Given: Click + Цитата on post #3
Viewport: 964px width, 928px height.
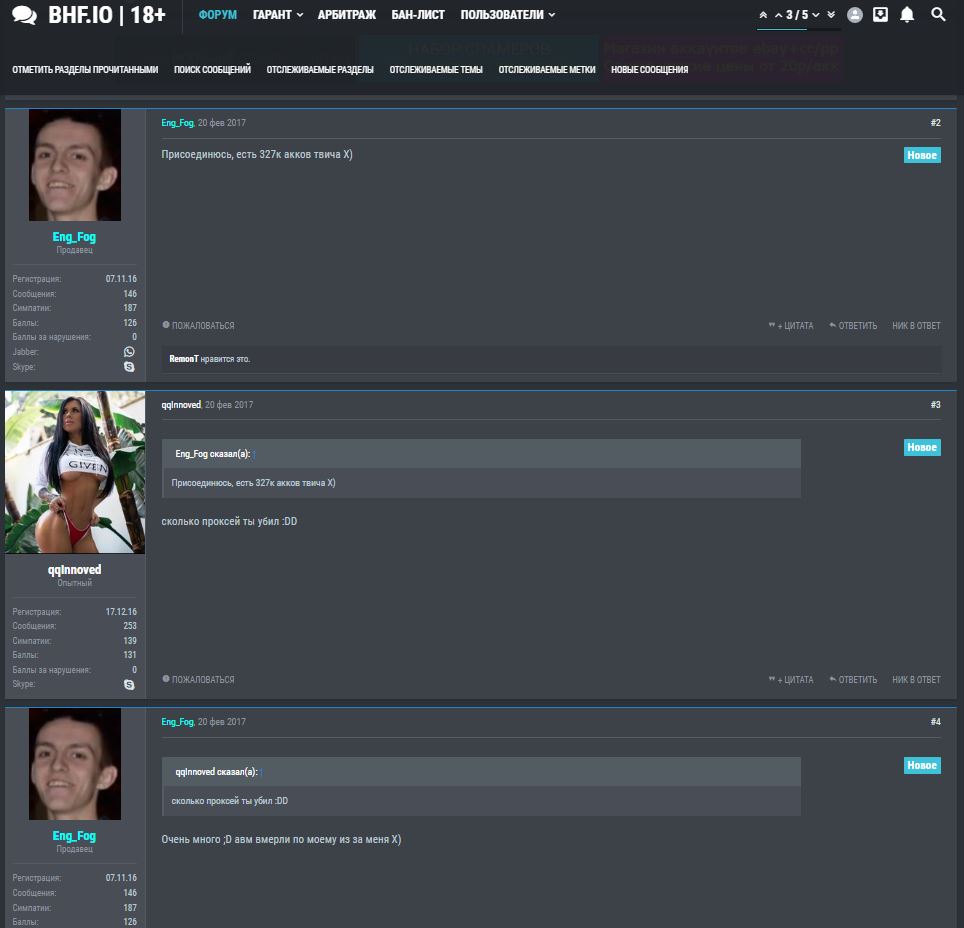Looking at the screenshot, I should pyautogui.click(x=791, y=680).
